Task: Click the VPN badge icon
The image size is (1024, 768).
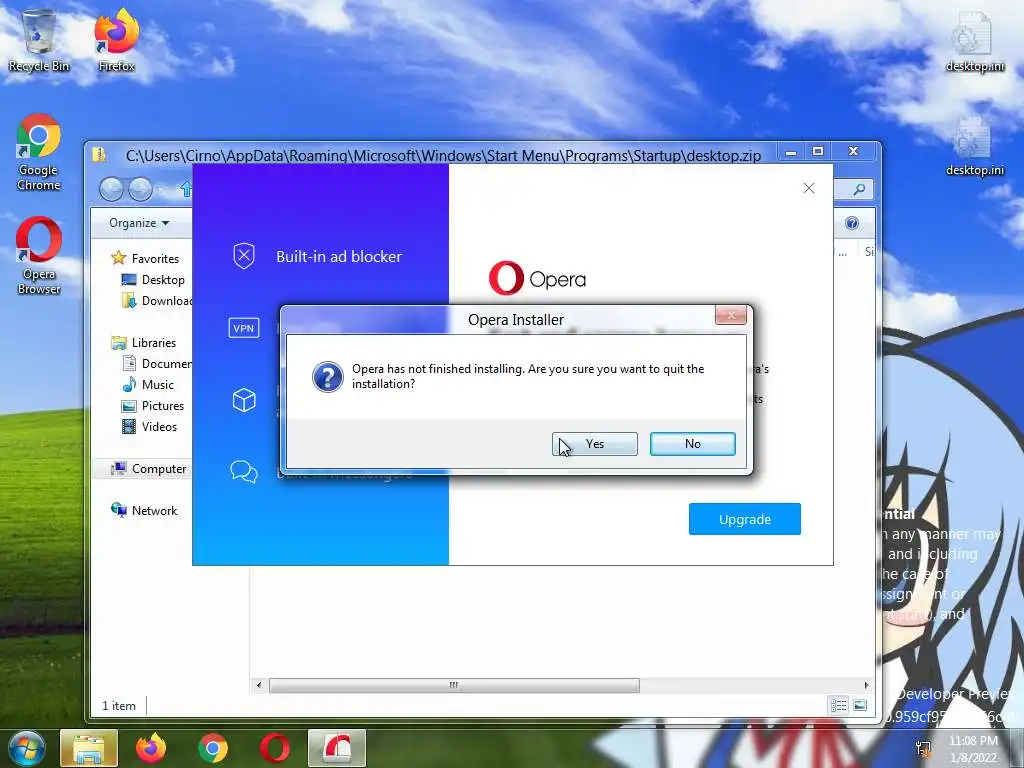Action: 244,328
